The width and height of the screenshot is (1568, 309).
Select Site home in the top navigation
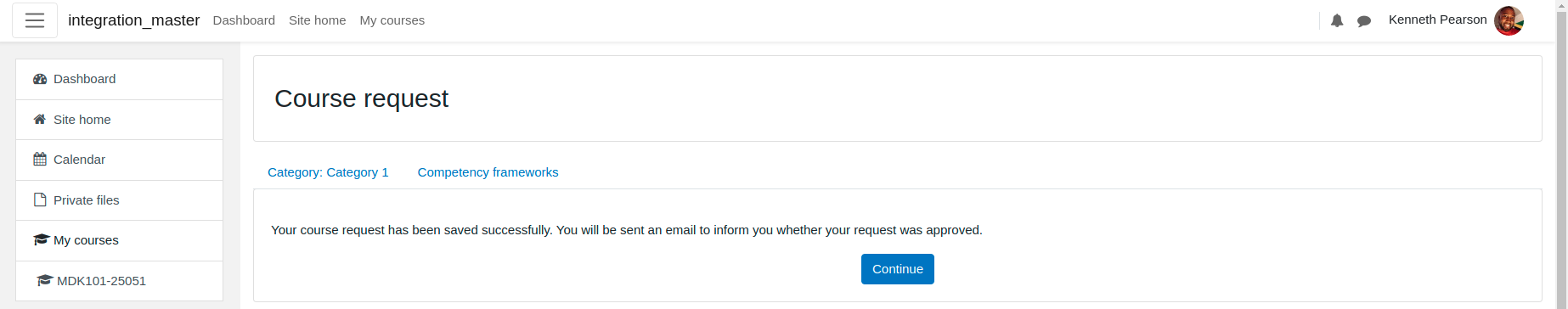coord(317,20)
